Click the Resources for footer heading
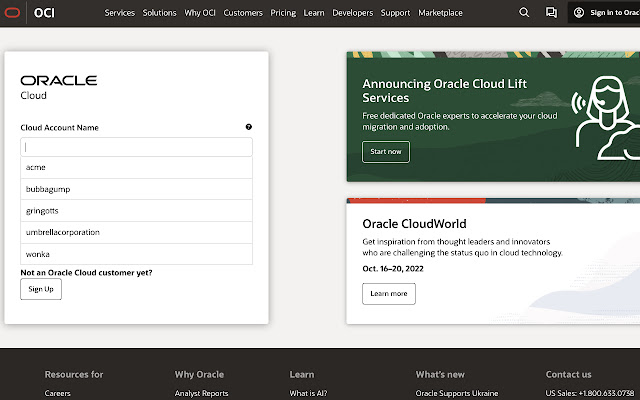The image size is (640, 400). [74, 374]
